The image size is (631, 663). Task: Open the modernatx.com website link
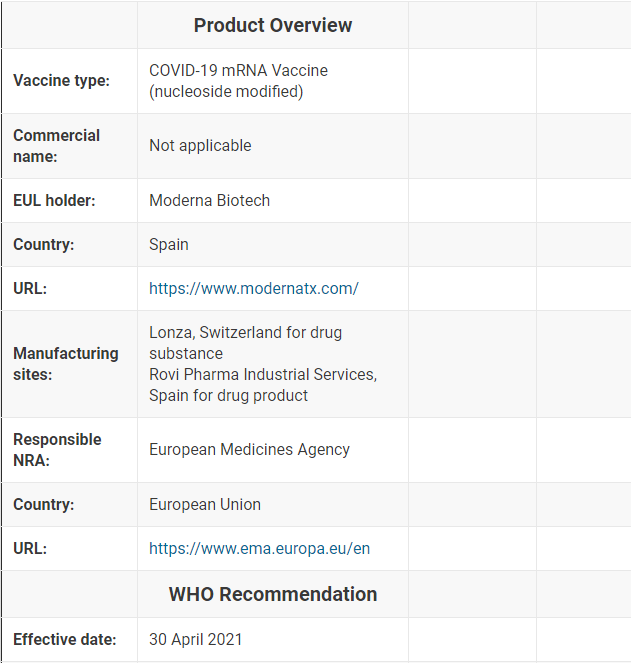pos(254,288)
